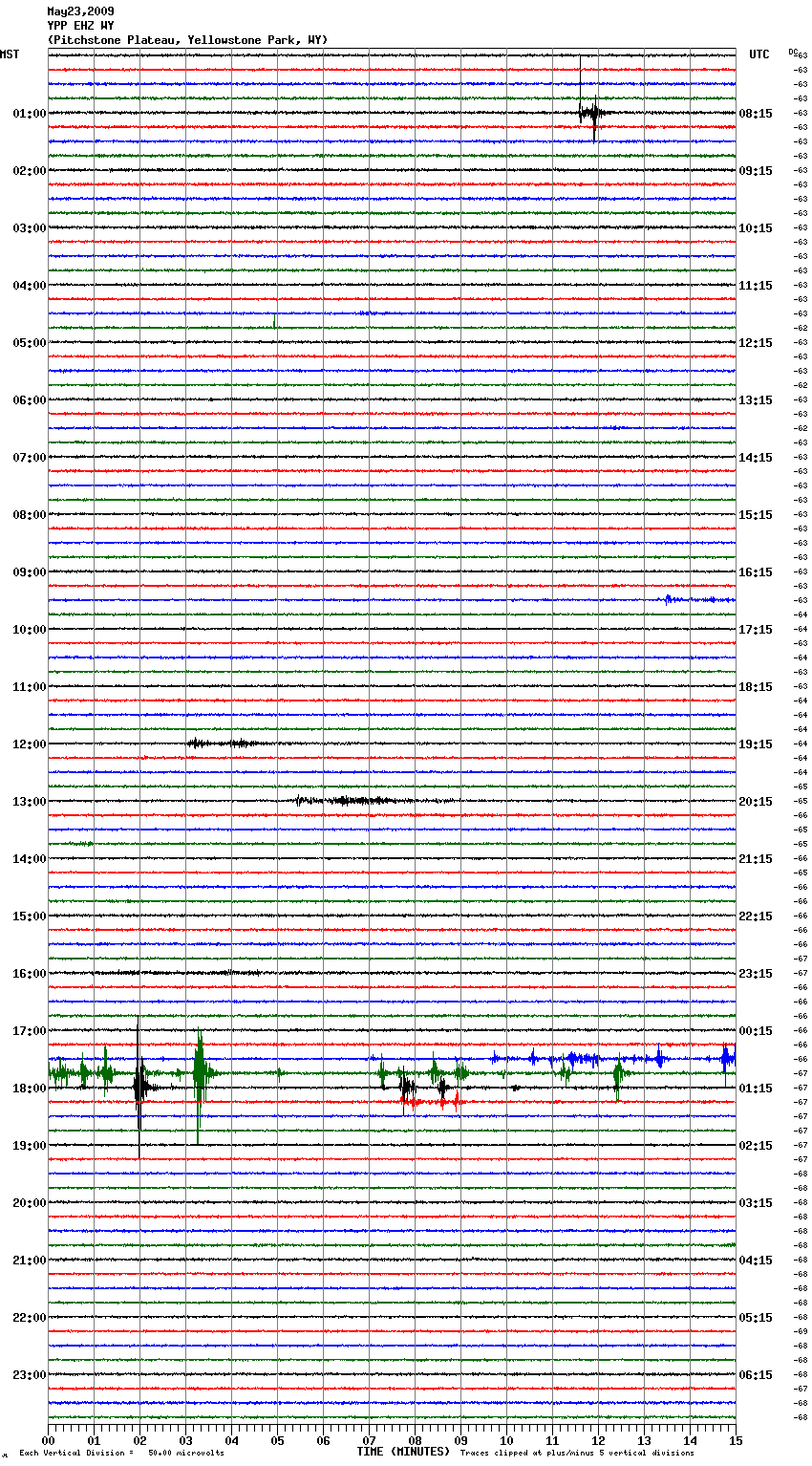Click the 01:15 UTC time label

[756, 1089]
